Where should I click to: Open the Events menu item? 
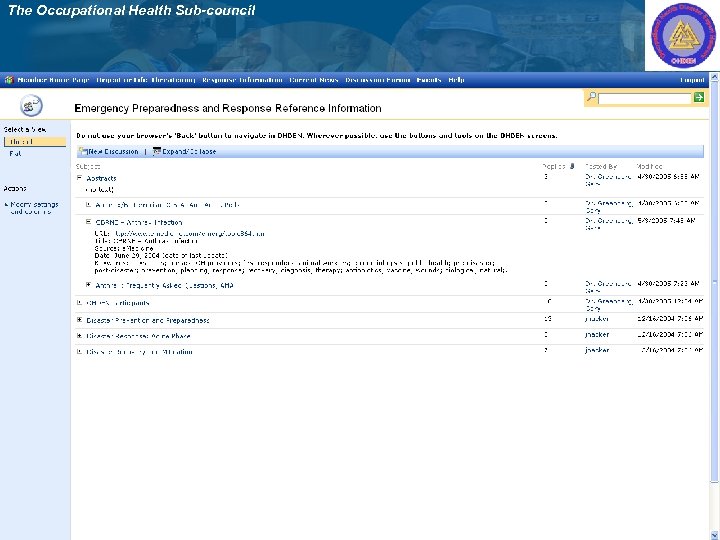tap(429, 80)
